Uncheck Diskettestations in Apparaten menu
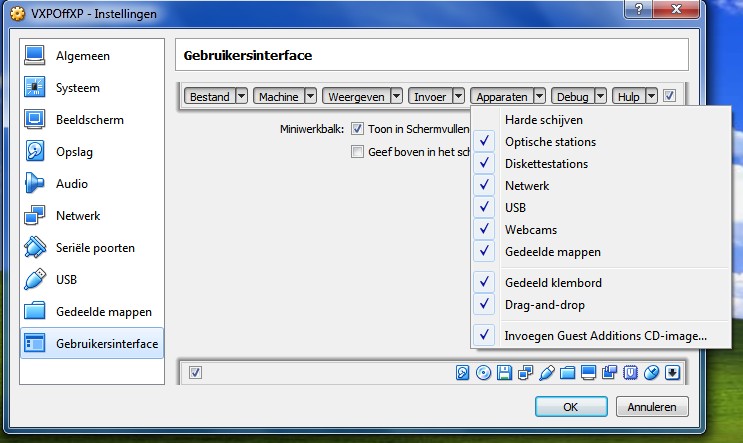 click(x=601, y=163)
